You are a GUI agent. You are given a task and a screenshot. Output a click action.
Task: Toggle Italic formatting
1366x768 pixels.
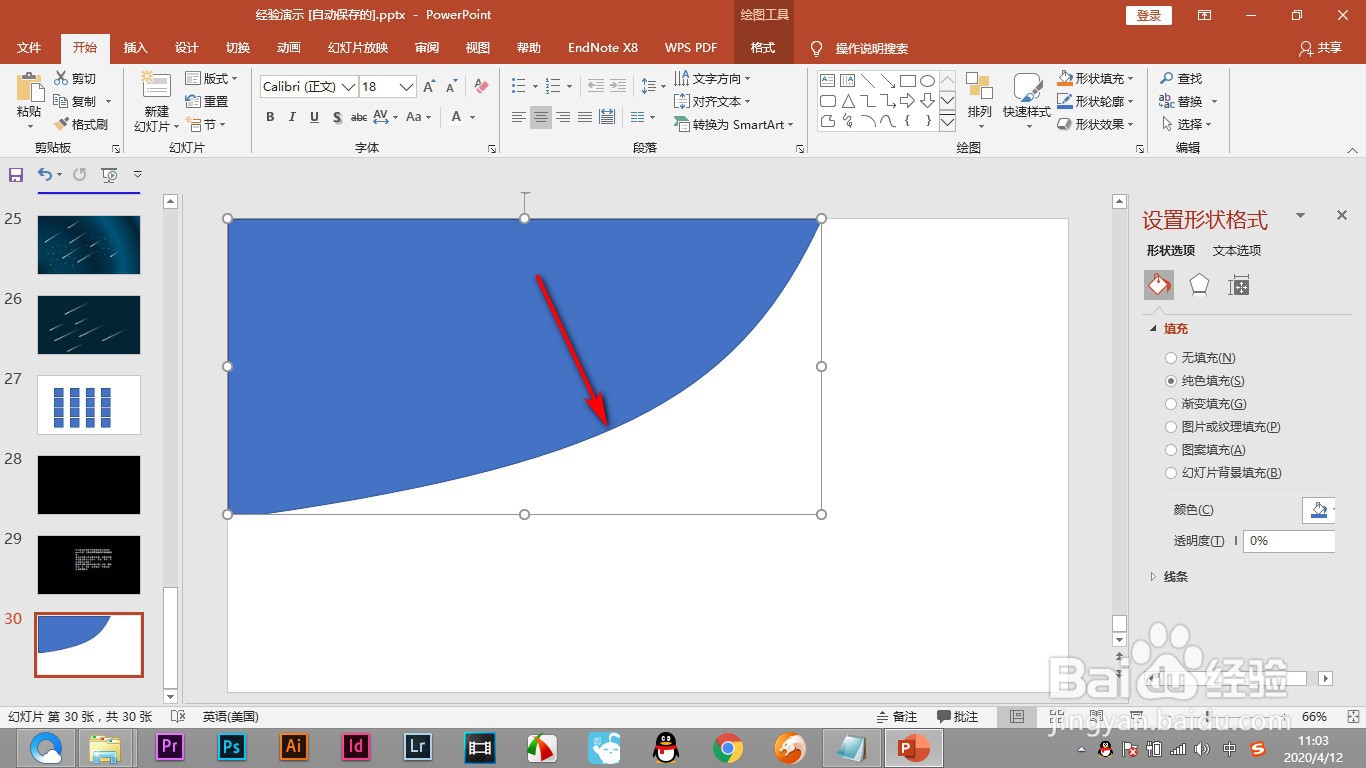(292, 117)
